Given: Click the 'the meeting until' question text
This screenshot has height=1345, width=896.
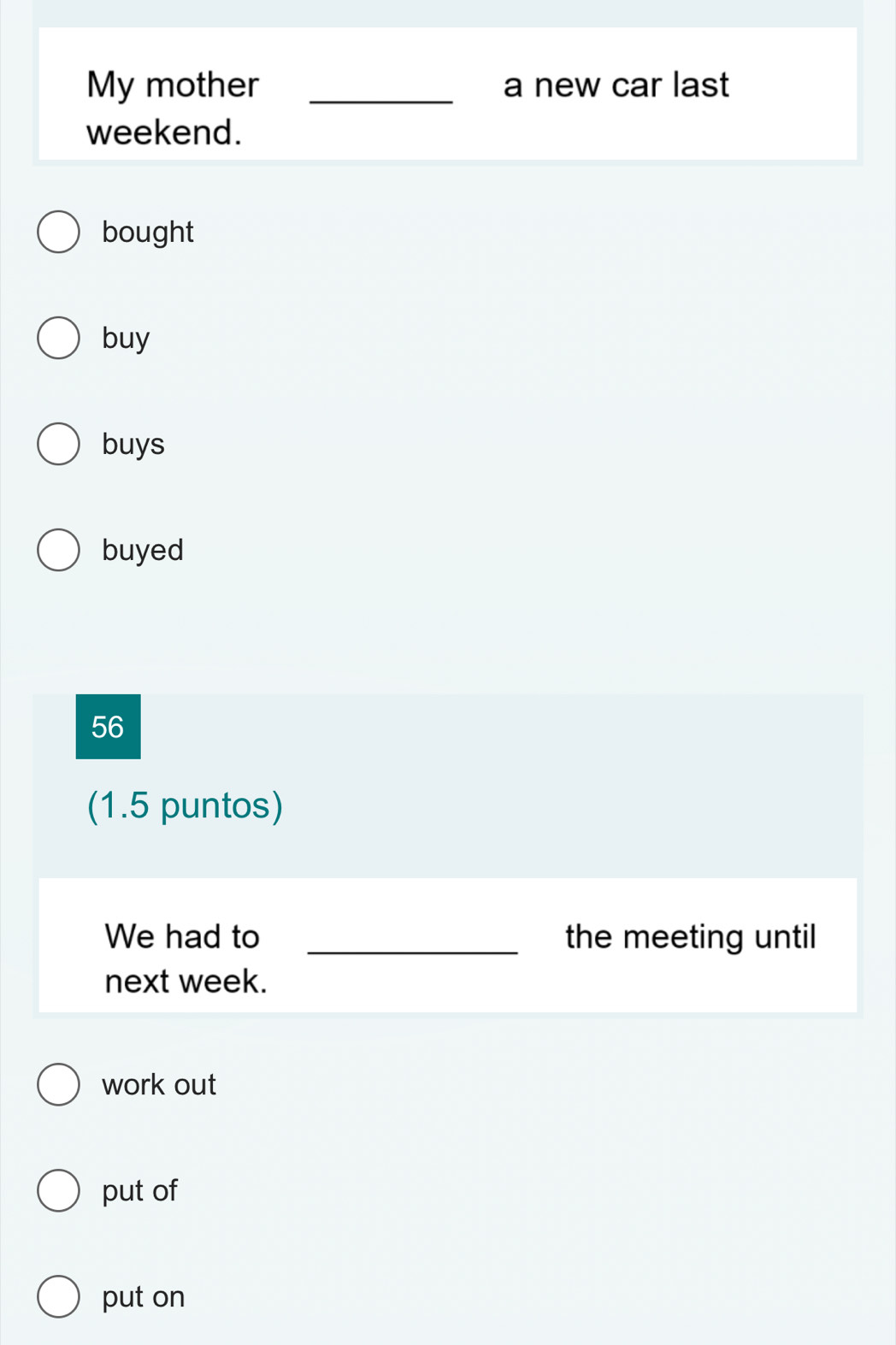Looking at the screenshot, I should click(690, 936).
